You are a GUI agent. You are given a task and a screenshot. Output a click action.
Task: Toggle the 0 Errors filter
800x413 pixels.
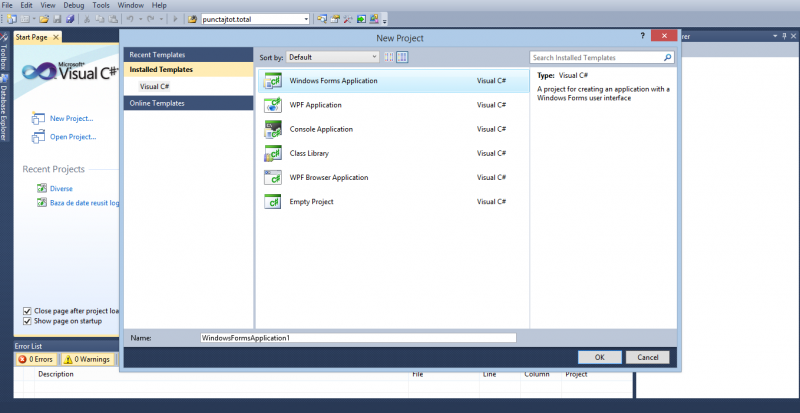[36, 359]
